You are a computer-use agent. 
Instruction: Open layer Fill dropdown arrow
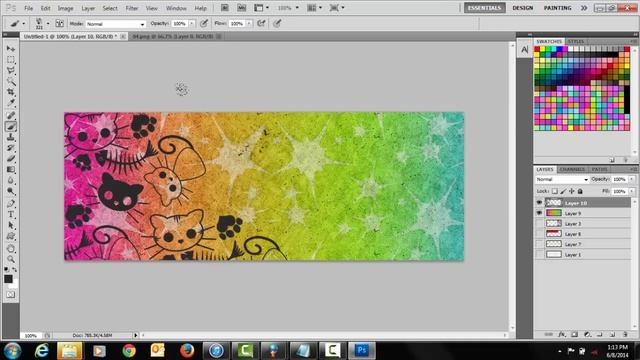pyautogui.click(x=631, y=191)
